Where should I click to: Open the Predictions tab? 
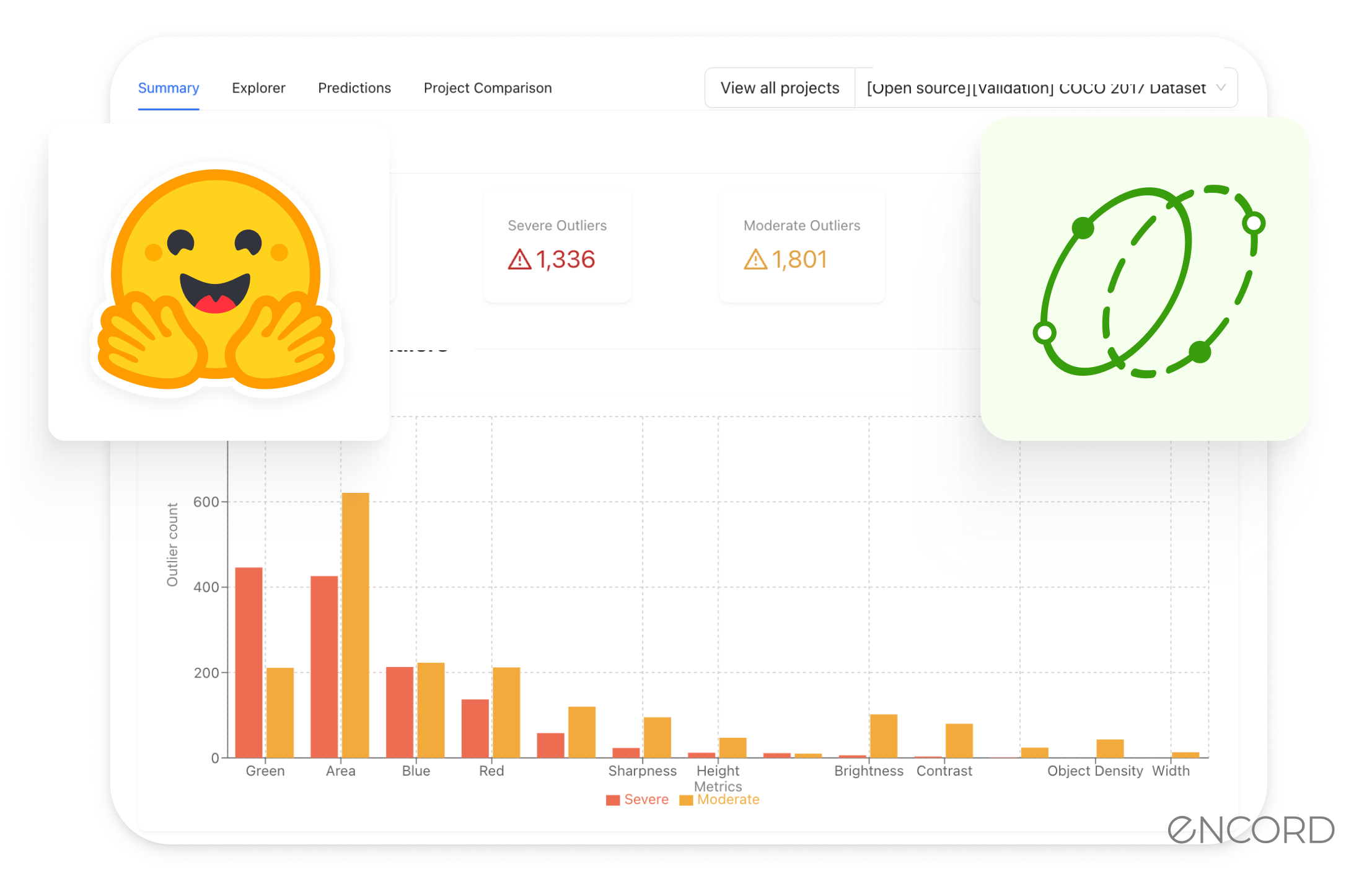click(354, 88)
